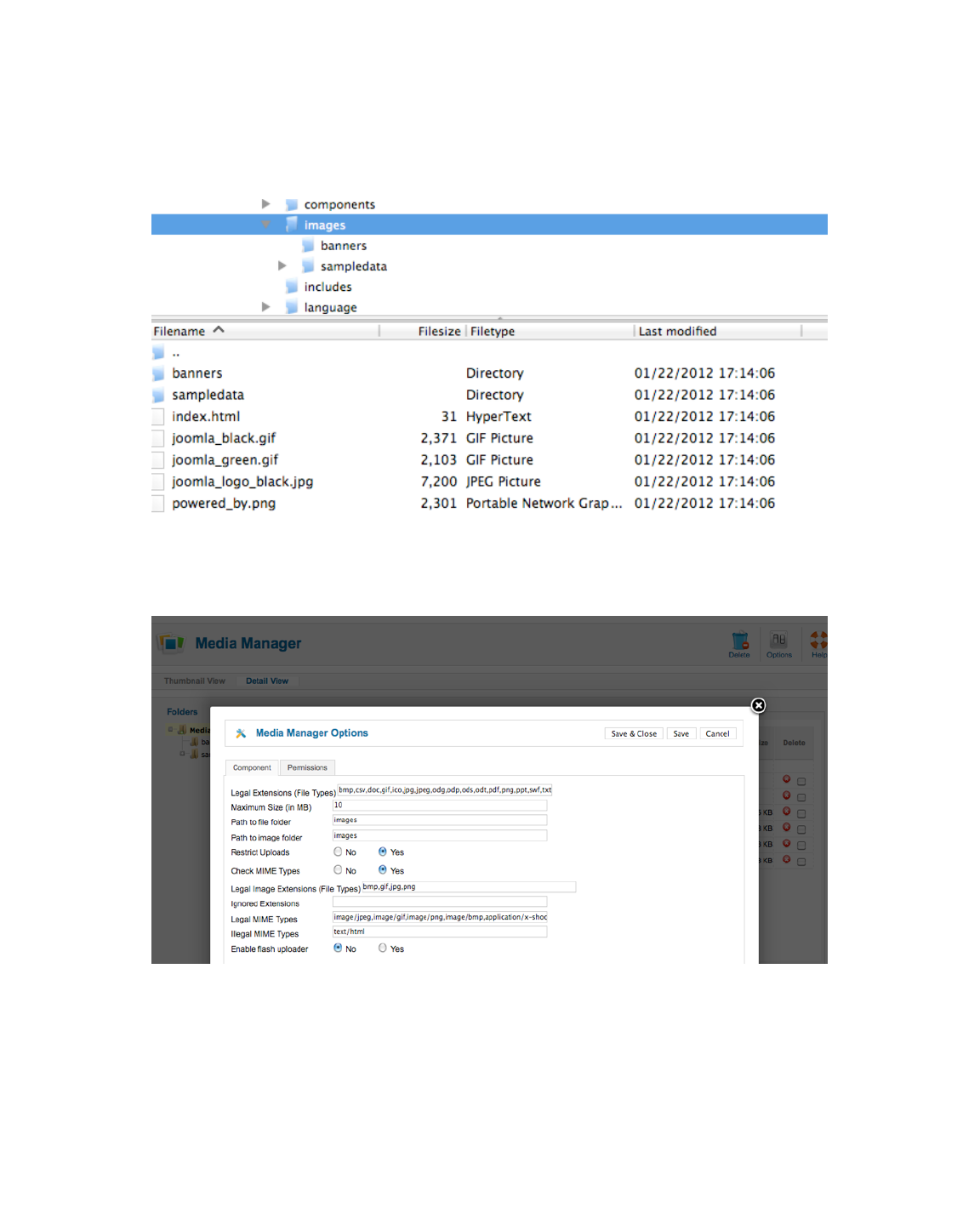Click the Cancel button in options dialog
This screenshot has width=980, height=1225.
point(717,733)
